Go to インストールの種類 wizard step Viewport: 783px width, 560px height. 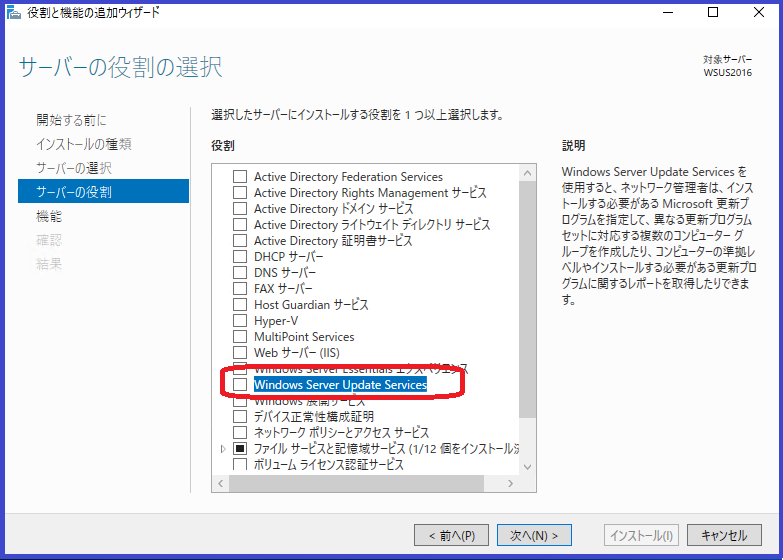tap(83, 144)
